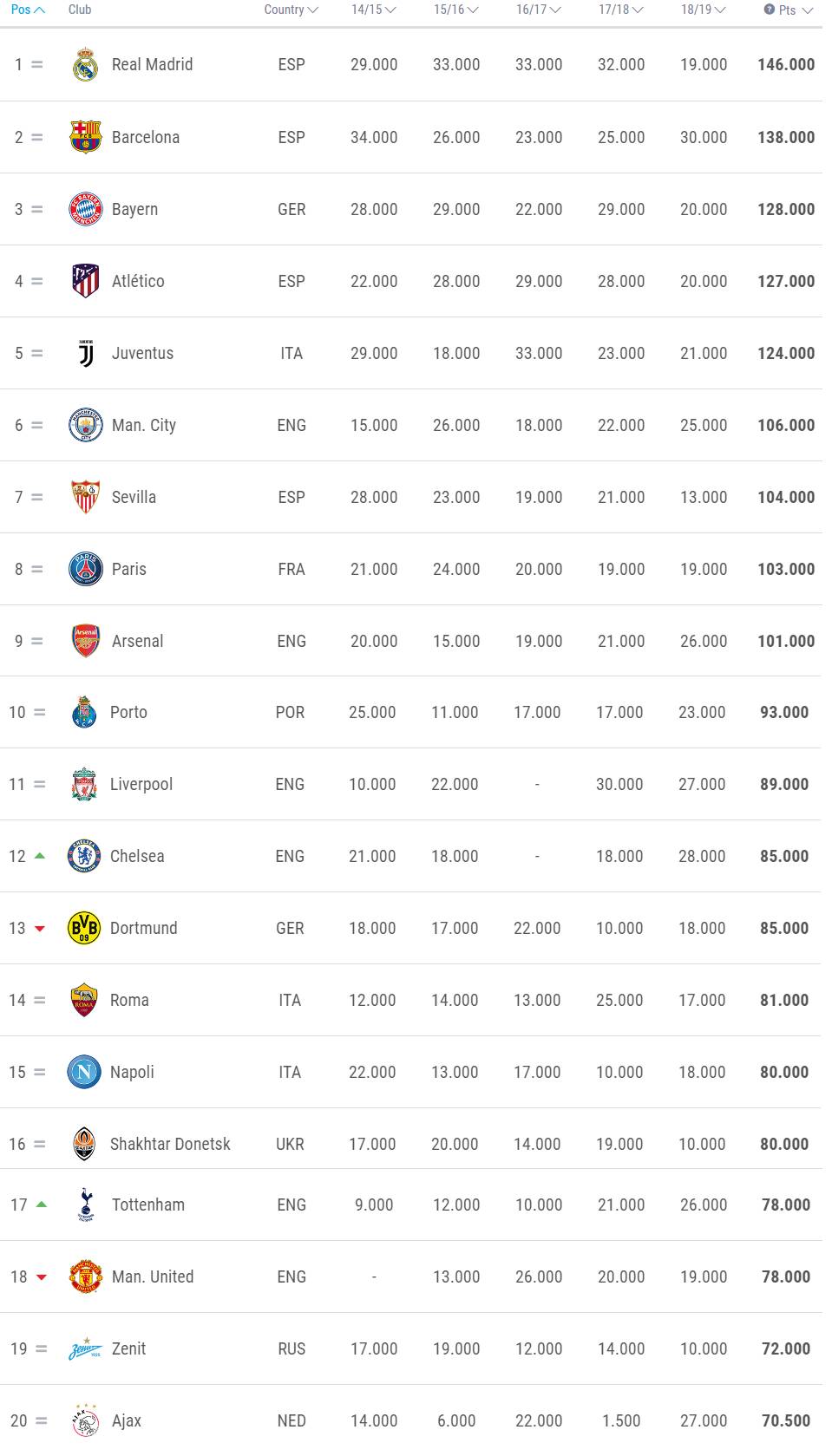The height and width of the screenshot is (1456, 832).
Task: Click the Barcelona club crest
Action: (85, 137)
